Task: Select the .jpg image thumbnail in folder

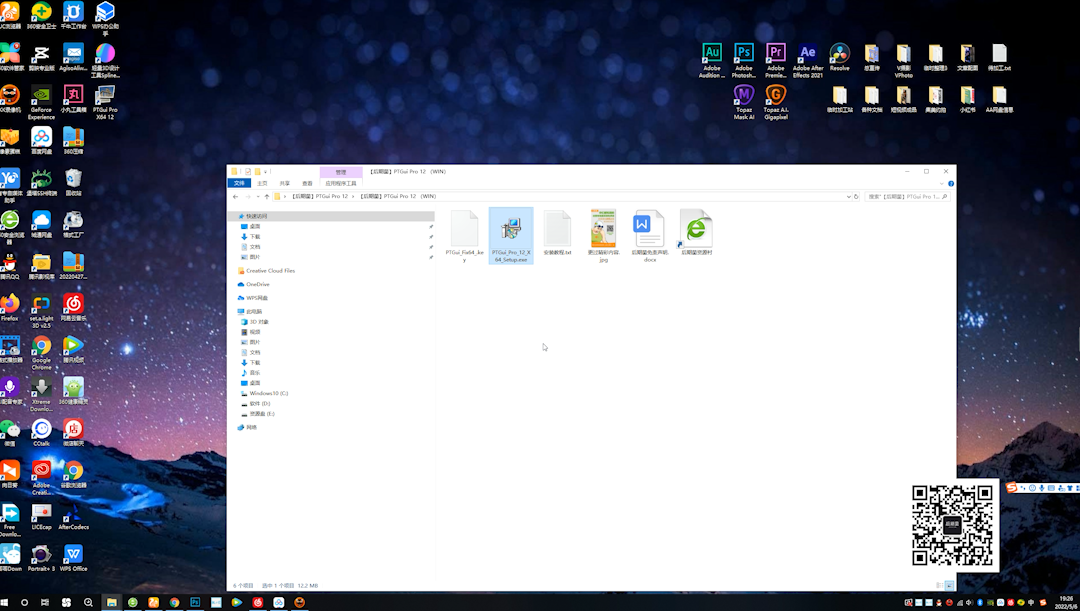Action: coord(603,230)
